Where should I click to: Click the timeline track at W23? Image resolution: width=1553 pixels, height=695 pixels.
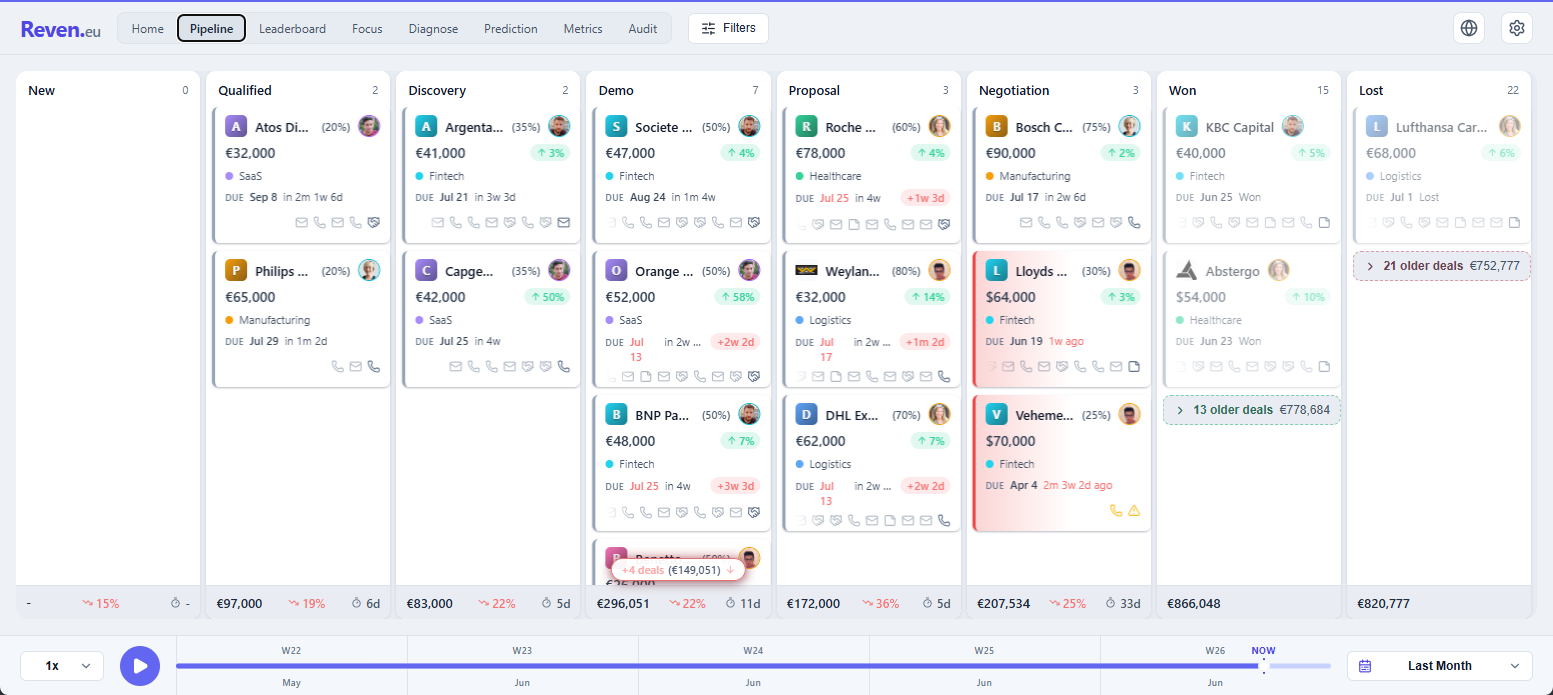522,665
